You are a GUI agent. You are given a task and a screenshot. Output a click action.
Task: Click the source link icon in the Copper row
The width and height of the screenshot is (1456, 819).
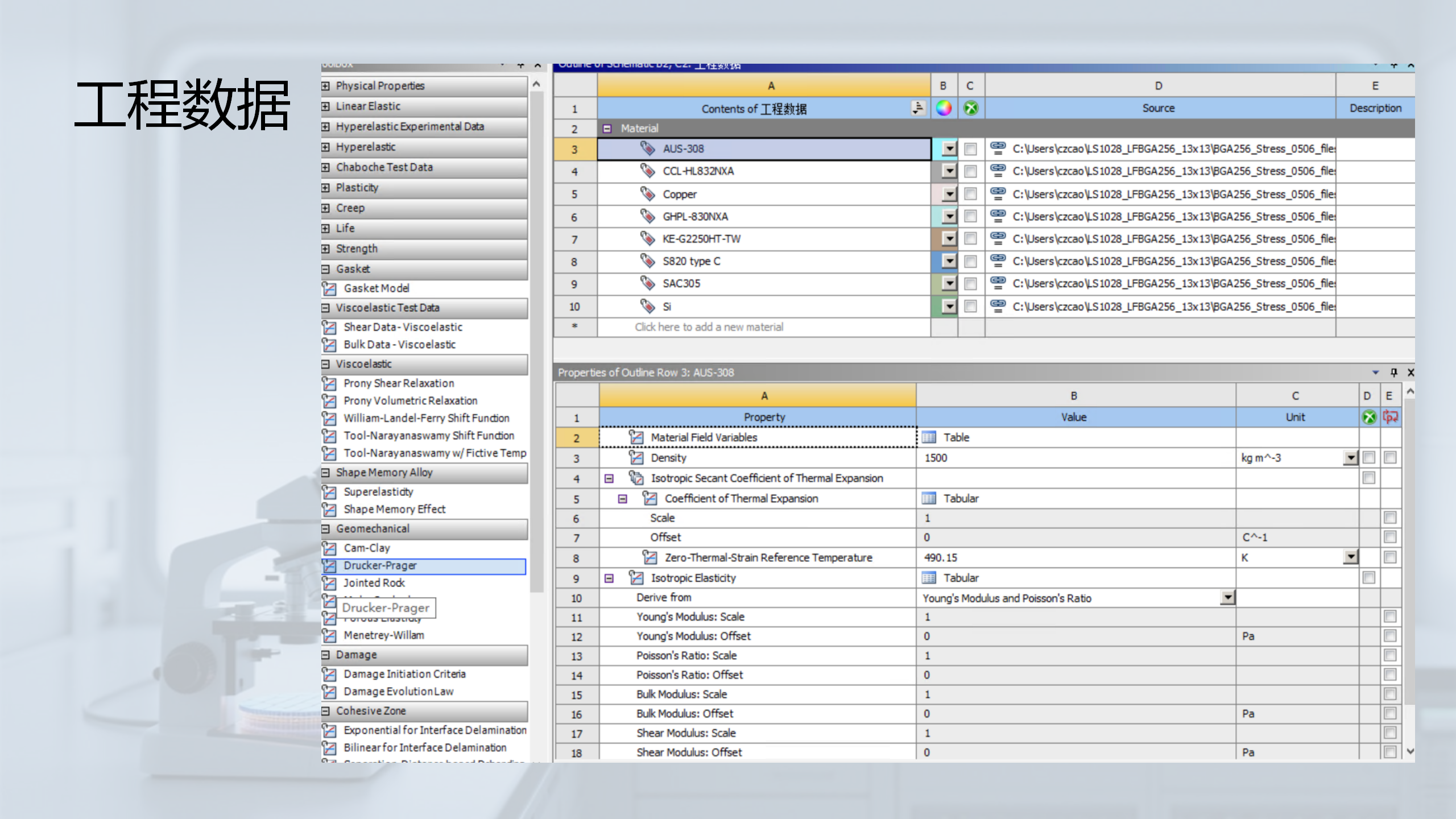tap(998, 194)
